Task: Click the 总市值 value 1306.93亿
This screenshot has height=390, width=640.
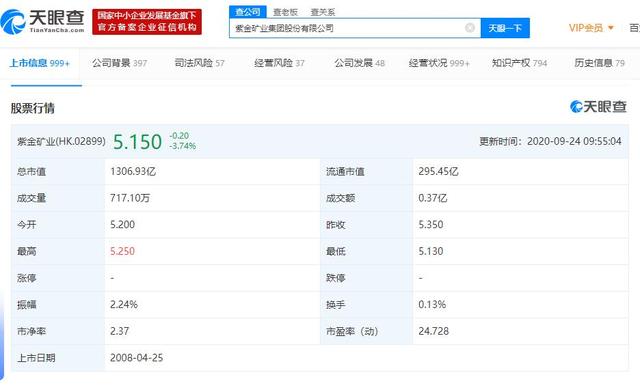Action: pyautogui.click(x=133, y=171)
